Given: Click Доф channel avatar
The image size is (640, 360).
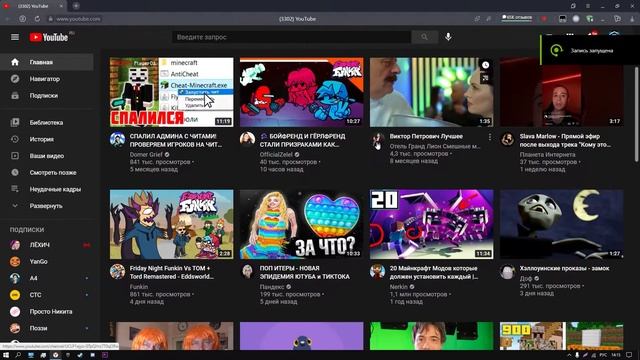Looking at the screenshot, I should [507, 271].
